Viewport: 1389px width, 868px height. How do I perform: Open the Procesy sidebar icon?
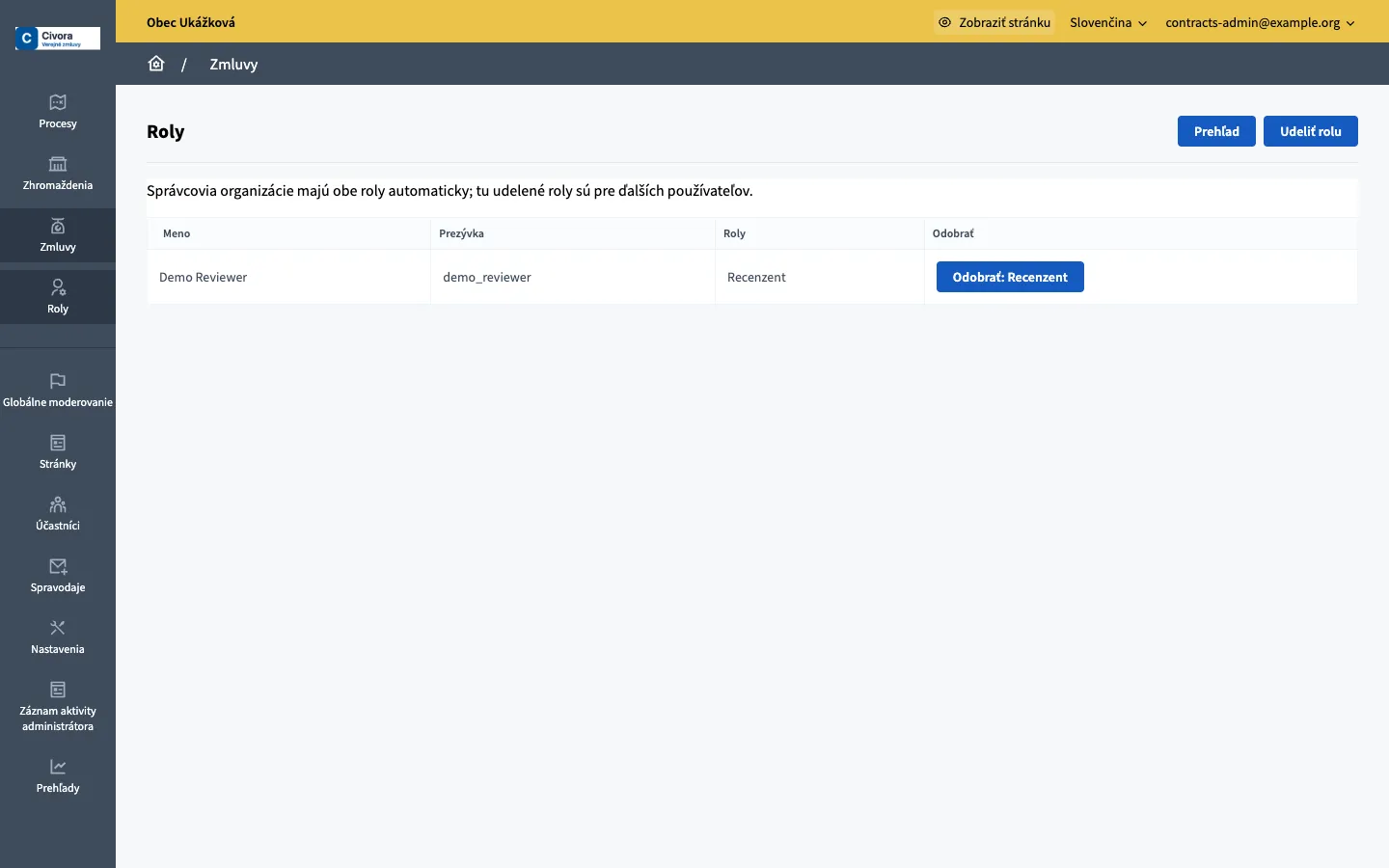[x=58, y=102]
